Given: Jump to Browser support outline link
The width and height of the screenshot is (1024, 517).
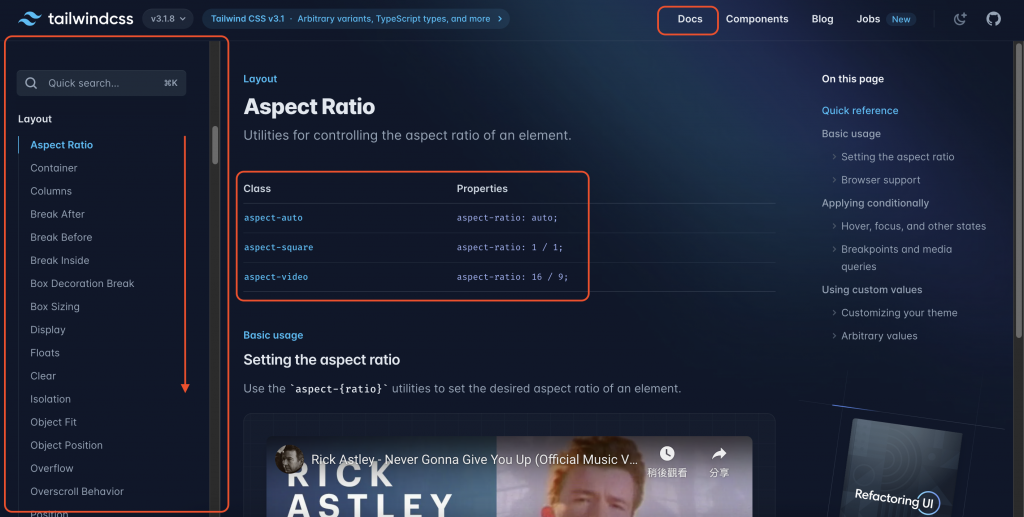Looking at the screenshot, I should tap(880, 180).
